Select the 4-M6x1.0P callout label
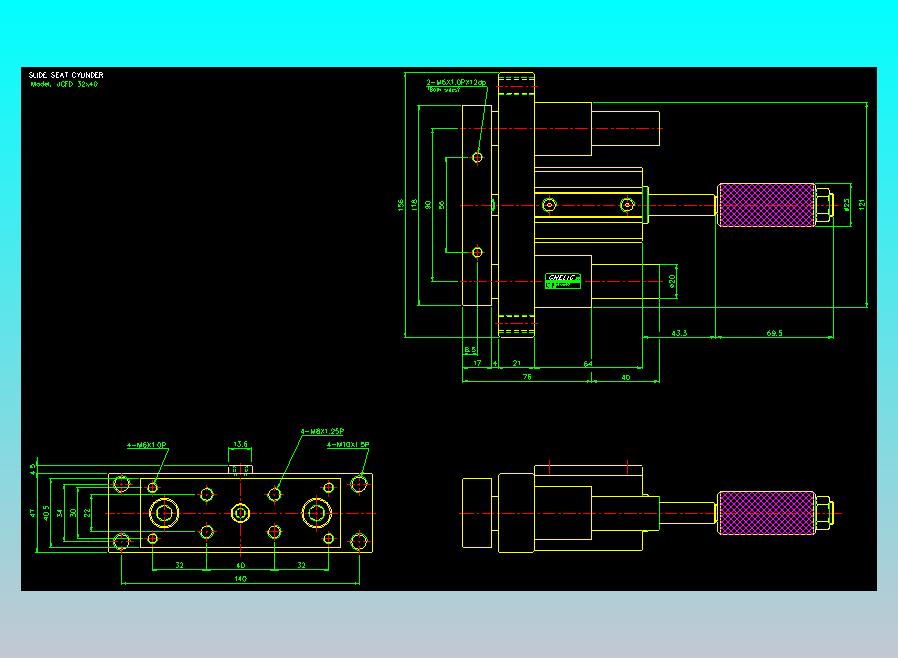Screen dimensions: 898x658 coord(147,445)
